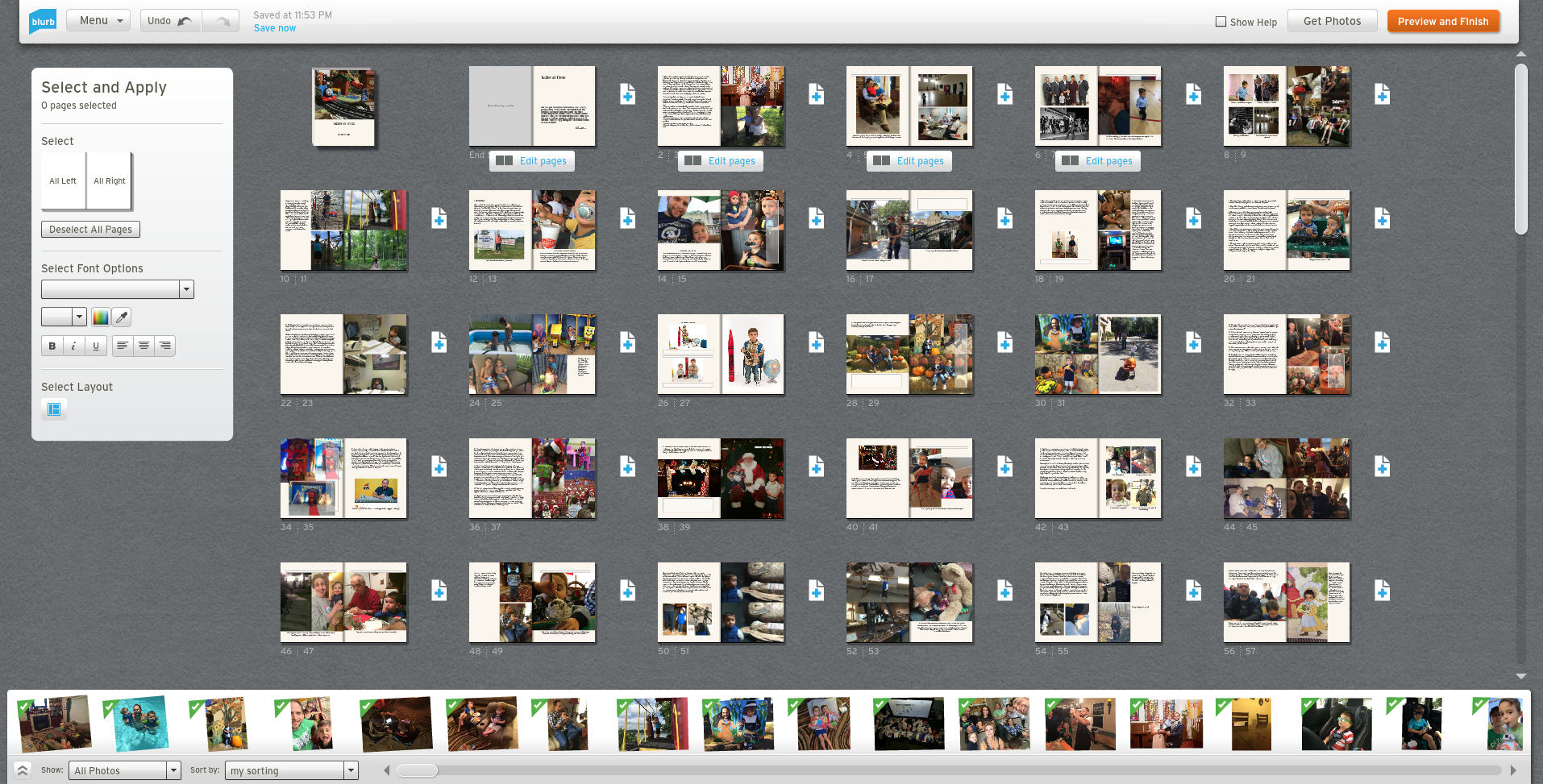
Task: Enable the Show Help checkbox
Action: click(x=1221, y=22)
